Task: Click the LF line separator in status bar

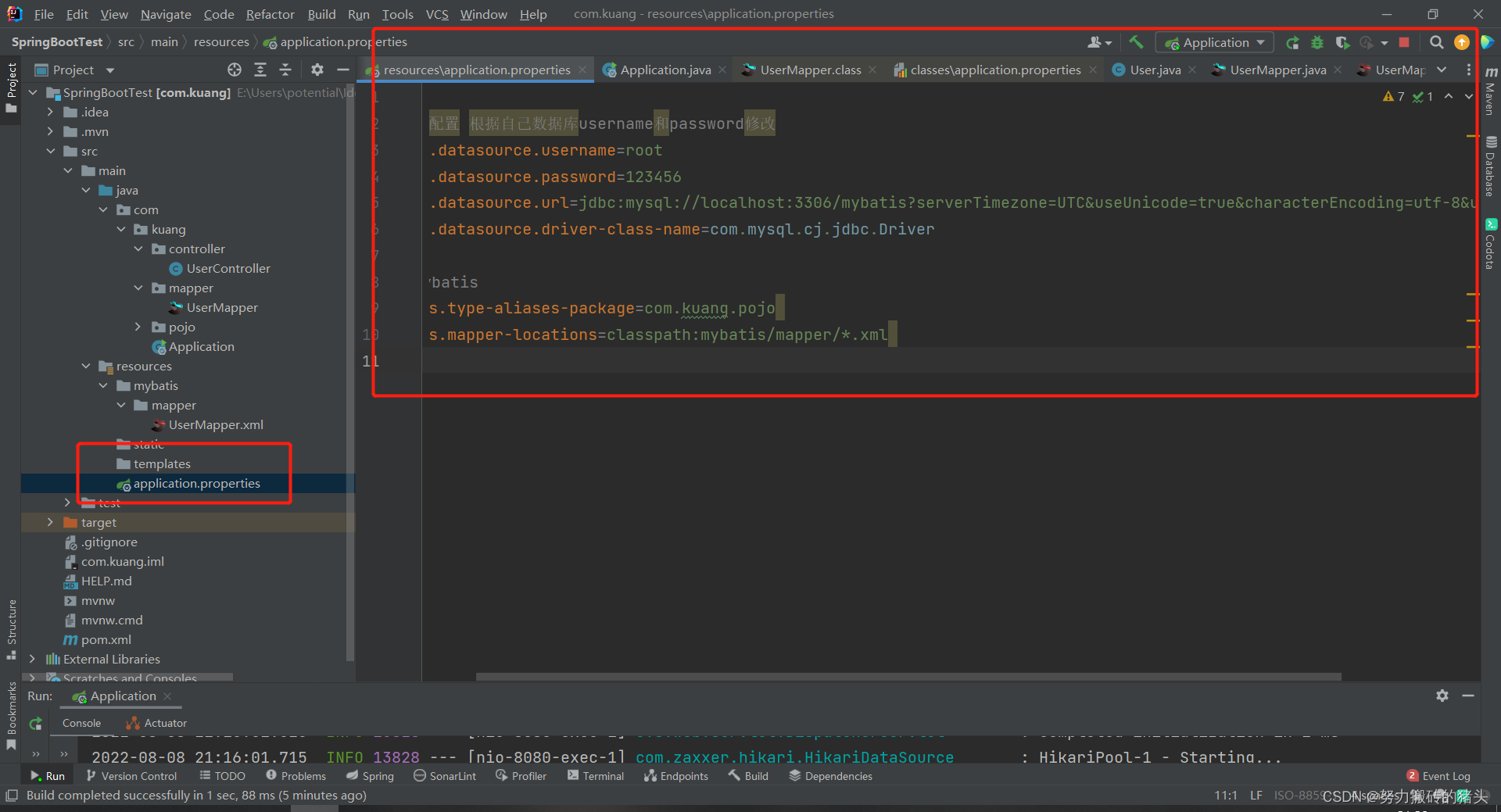Action: click(1256, 795)
